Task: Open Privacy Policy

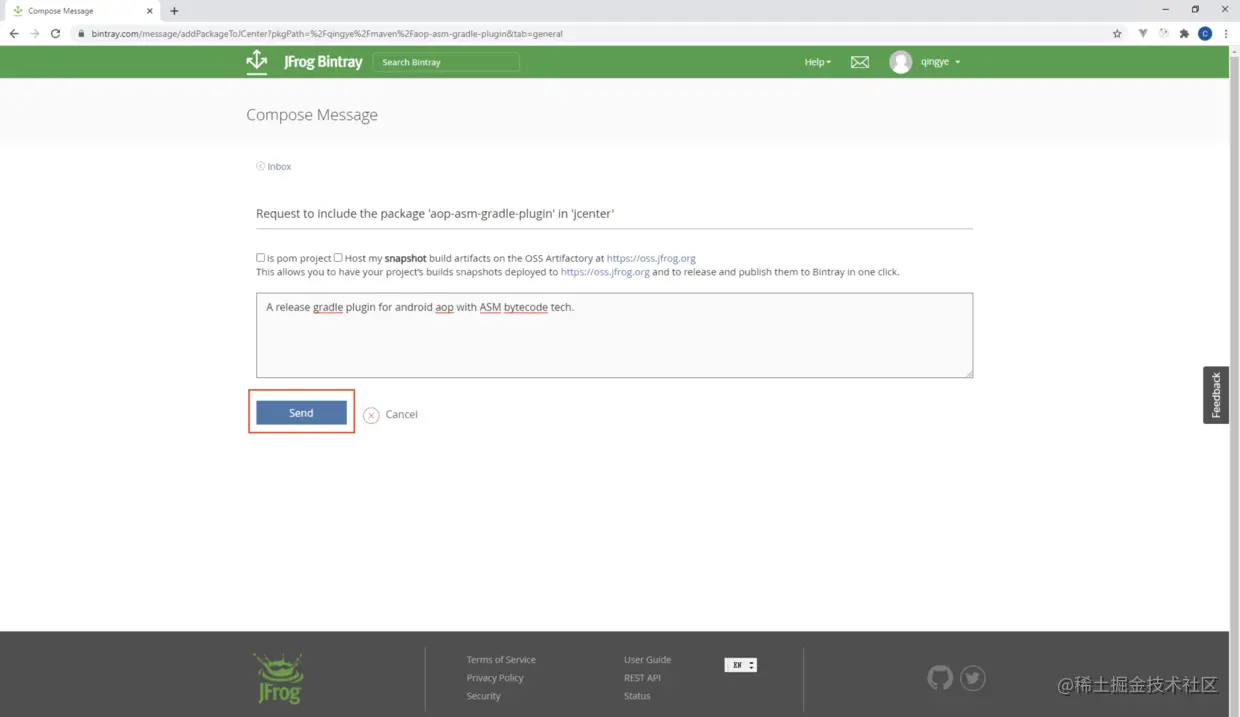Action: 495,678
